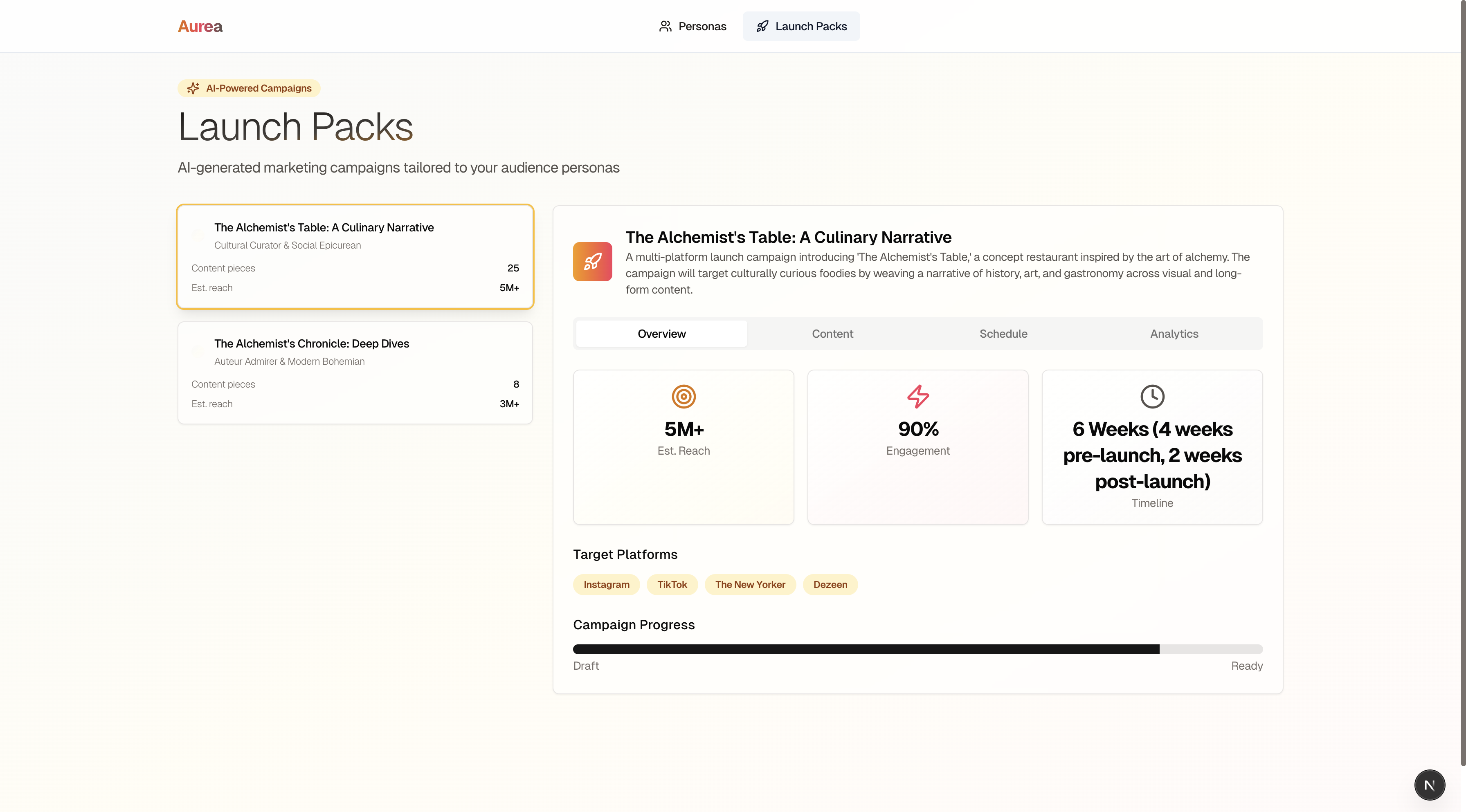The width and height of the screenshot is (1466, 812).
Task: Click the orange rocket campaign icon
Action: pyautogui.click(x=592, y=262)
